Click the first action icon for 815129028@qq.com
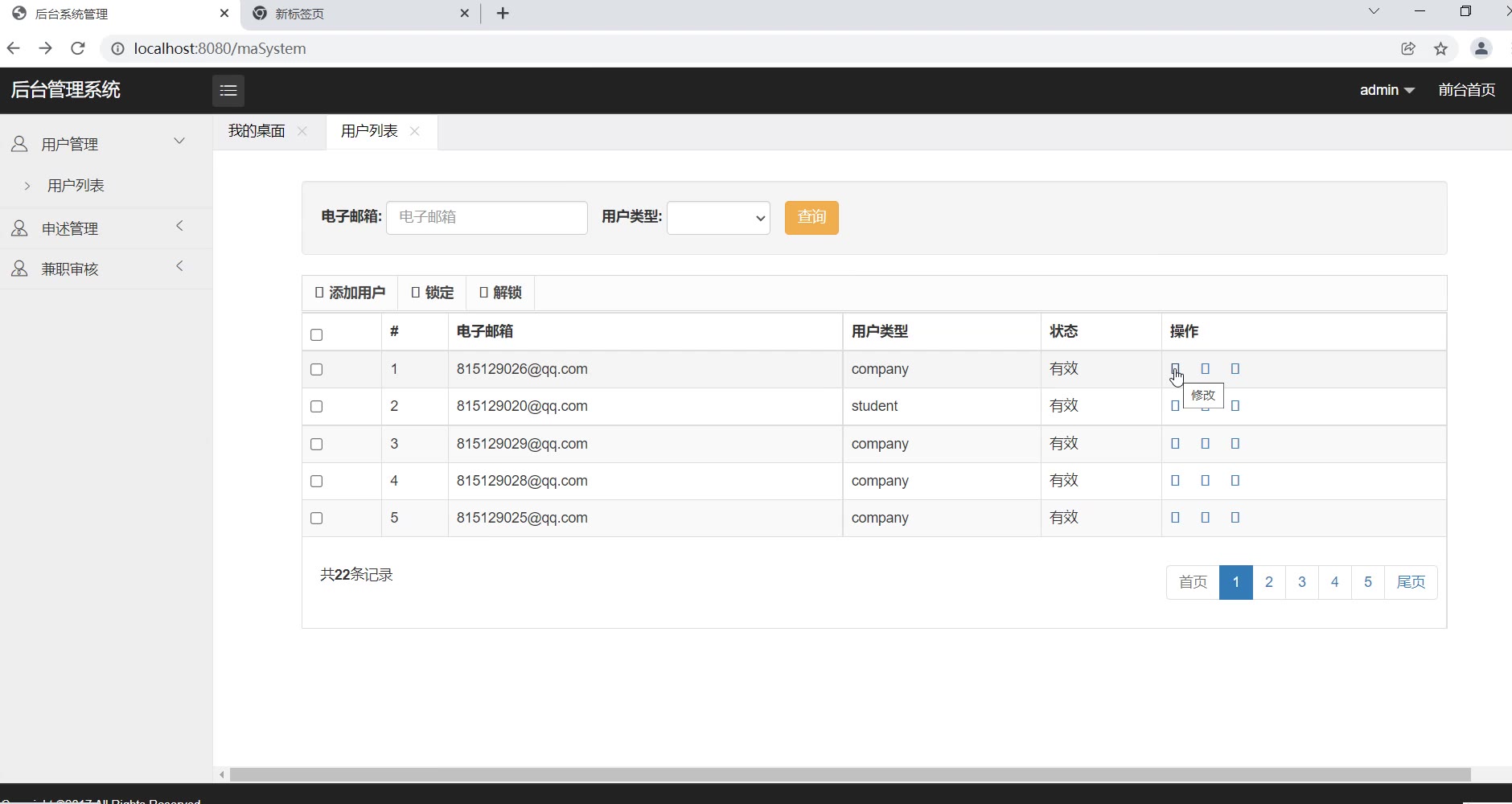This screenshot has width=1512, height=804. (x=1175, y=481)
